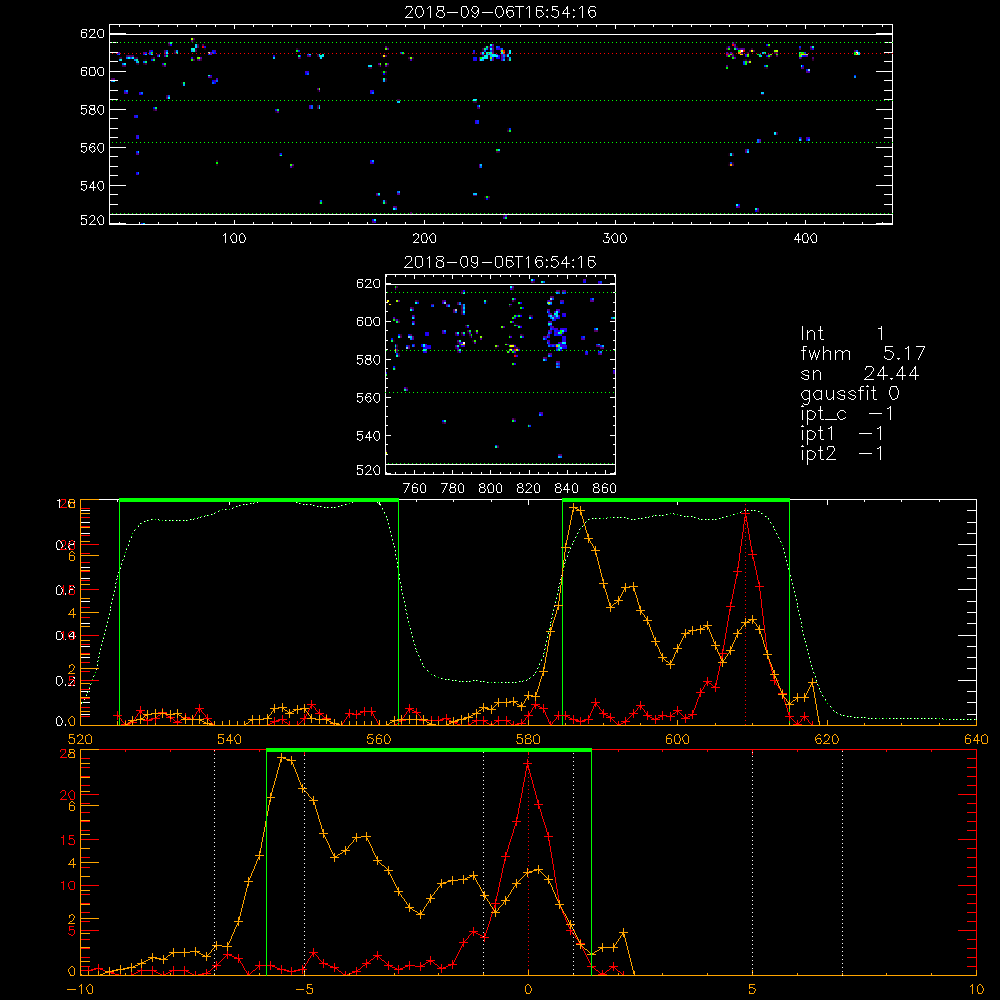This screenshot has height=1000, width=1000.
Task: Select the 'ipt_c -1' line
Action: 847,414
